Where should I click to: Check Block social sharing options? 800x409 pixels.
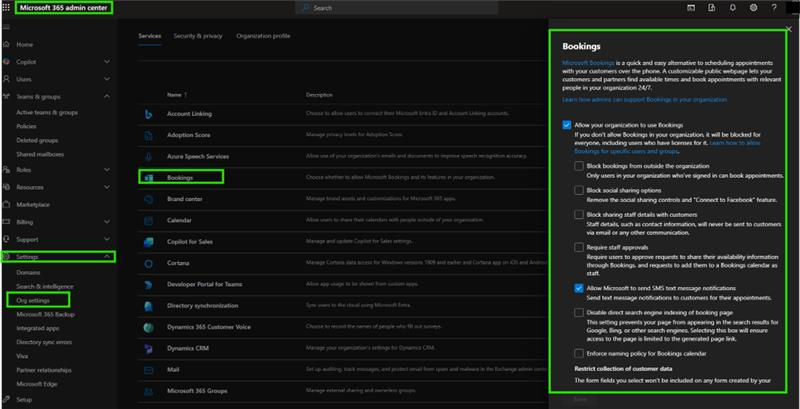[x=579, y=190]
